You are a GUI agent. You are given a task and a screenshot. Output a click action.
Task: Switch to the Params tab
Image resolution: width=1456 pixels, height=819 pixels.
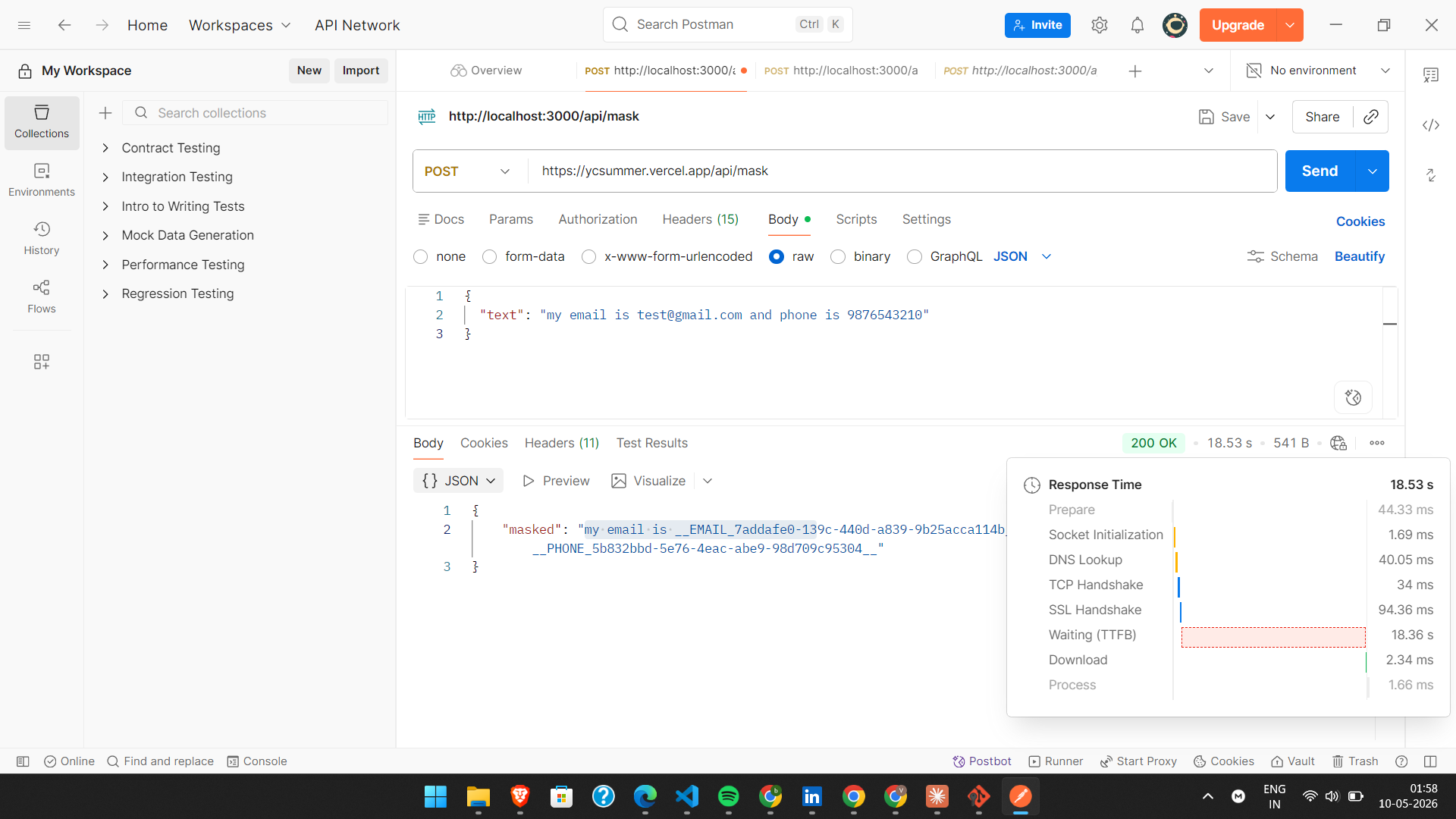[x=511, y=219]
